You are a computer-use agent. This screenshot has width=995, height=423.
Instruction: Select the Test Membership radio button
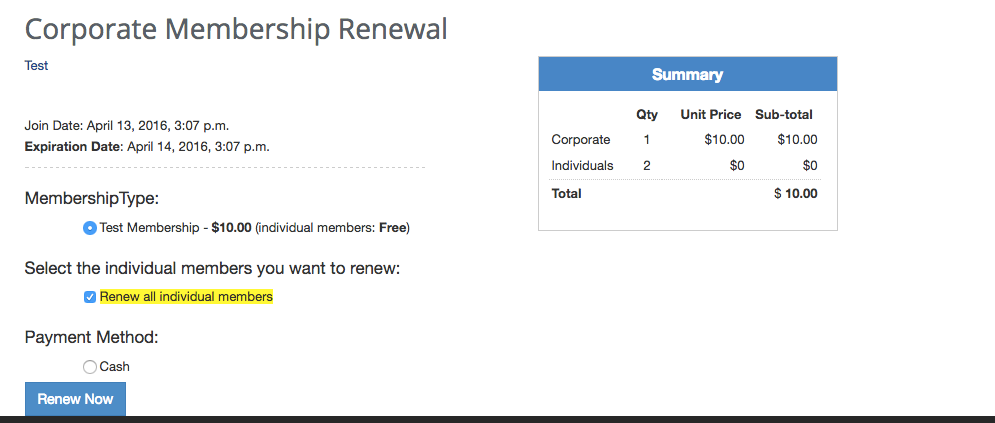point(90,228)
